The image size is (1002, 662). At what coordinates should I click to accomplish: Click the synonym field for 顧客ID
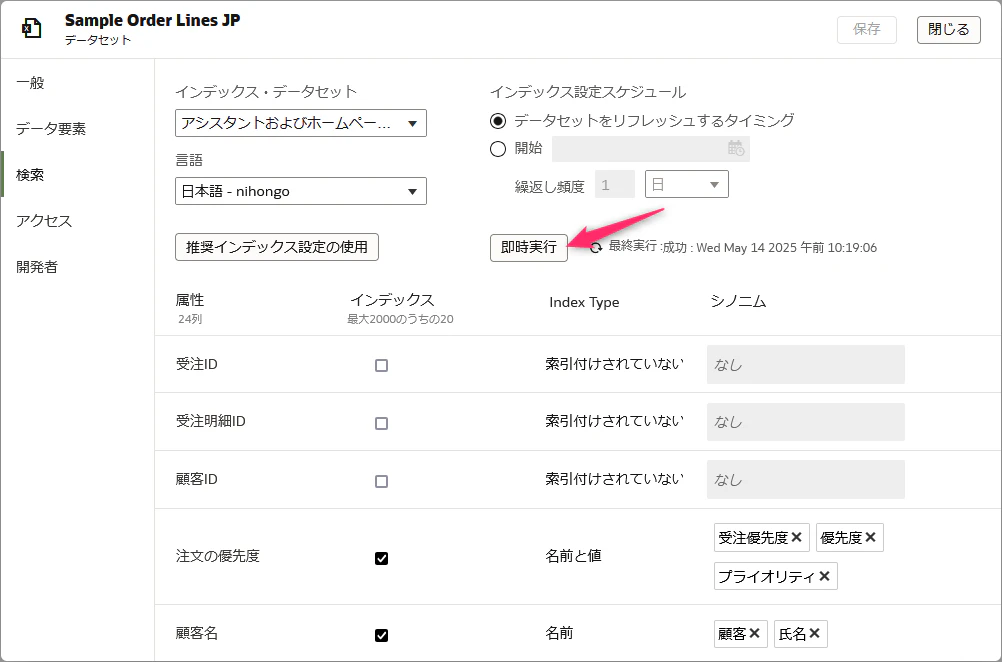tap(806, 479)
